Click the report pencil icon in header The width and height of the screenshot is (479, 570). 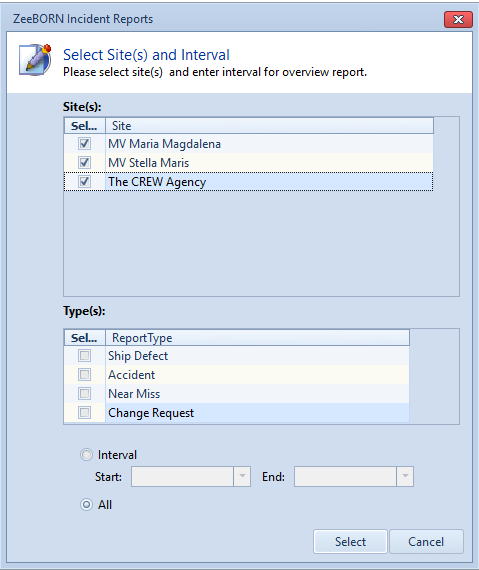35,60
